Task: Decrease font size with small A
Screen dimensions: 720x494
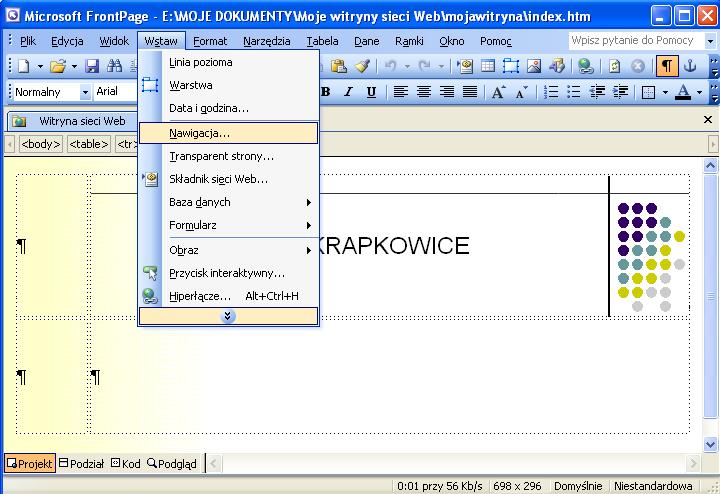Action: coord(522,92)
